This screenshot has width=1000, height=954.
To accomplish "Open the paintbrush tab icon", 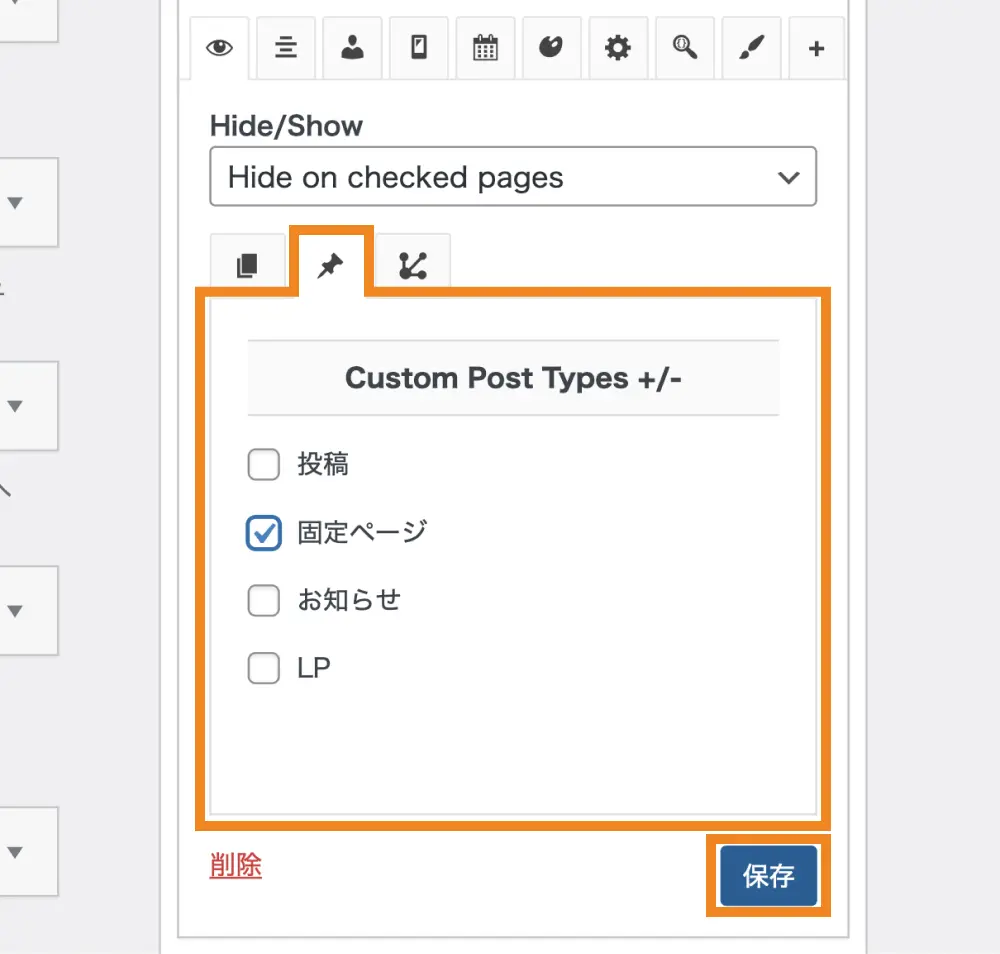I will coord(751,48).
